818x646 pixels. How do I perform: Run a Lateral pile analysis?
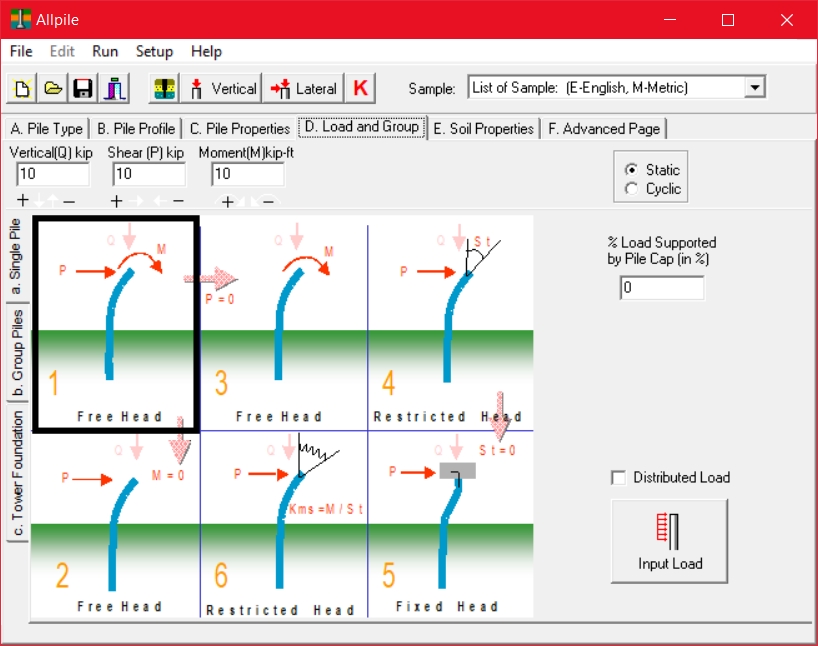pyautogui.click(x=302, y=88)
